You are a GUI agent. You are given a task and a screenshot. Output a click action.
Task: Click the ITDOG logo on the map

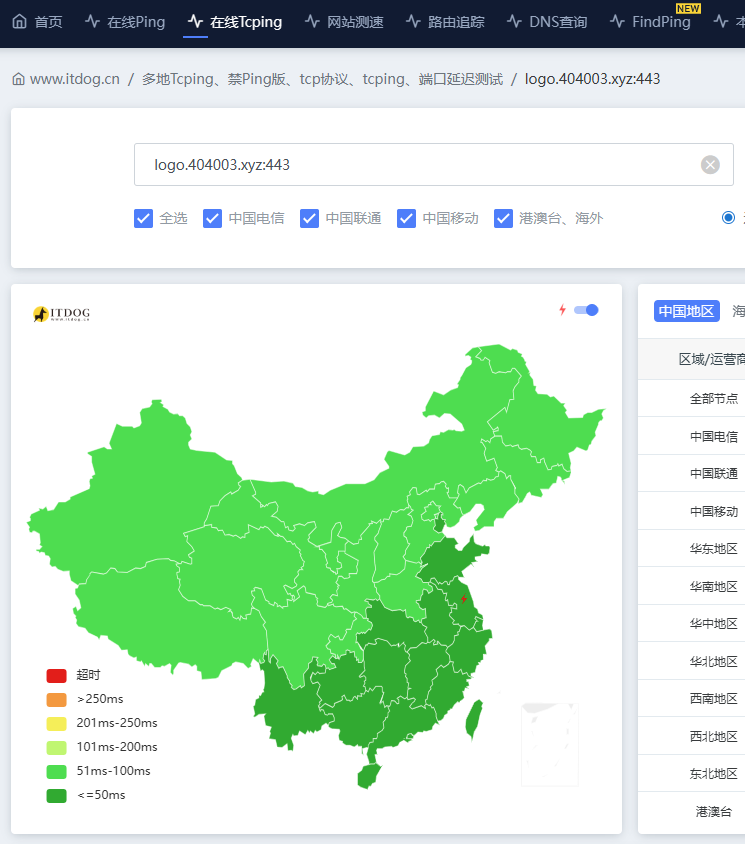tap(61, 314)
